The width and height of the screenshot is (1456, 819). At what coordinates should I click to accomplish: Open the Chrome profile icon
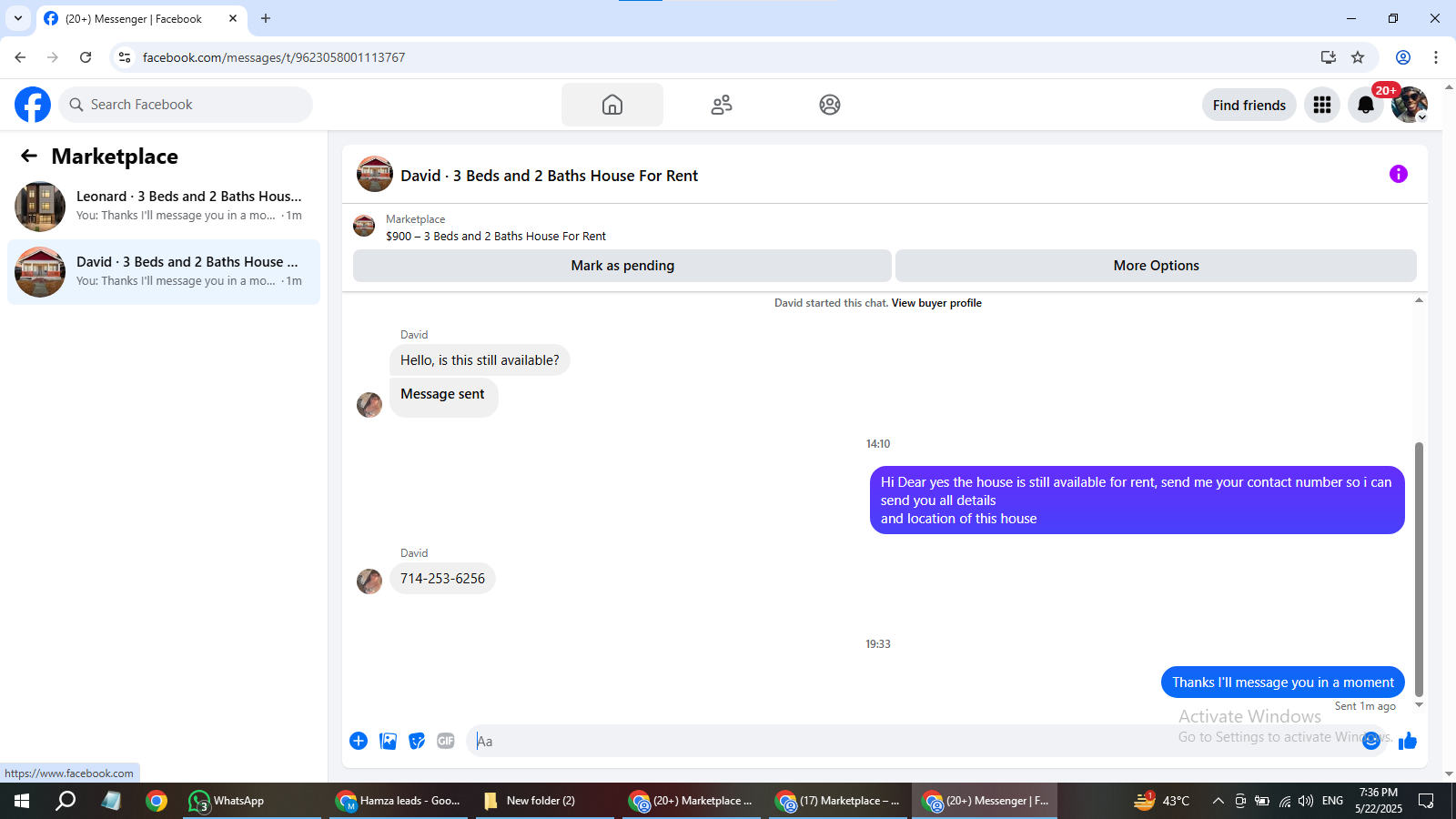pos(1403,57)
